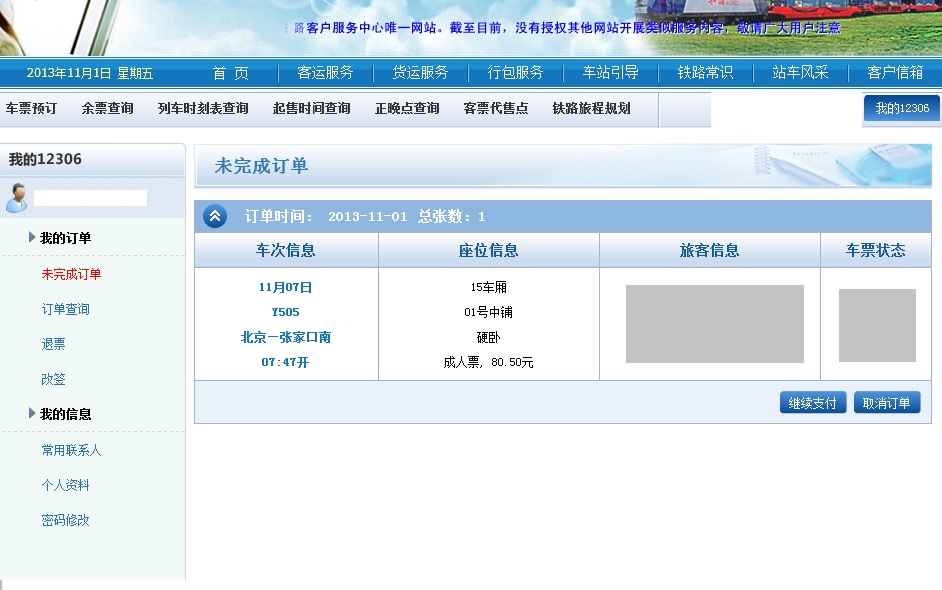The height and width of the screenshot is (590, 942).
Task: Open 订单查询 sidebar link
Action: [65, 309]
